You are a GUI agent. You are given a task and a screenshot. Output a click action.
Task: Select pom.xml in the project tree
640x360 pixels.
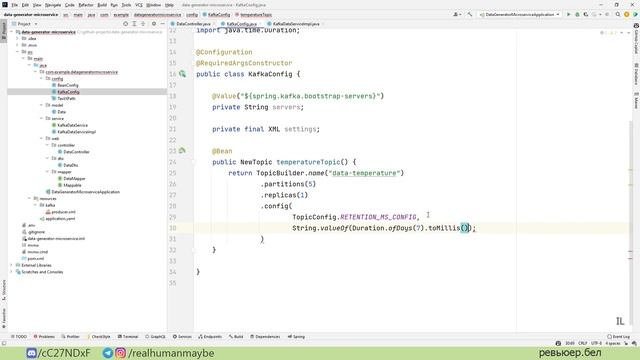(x=36, y=258)
